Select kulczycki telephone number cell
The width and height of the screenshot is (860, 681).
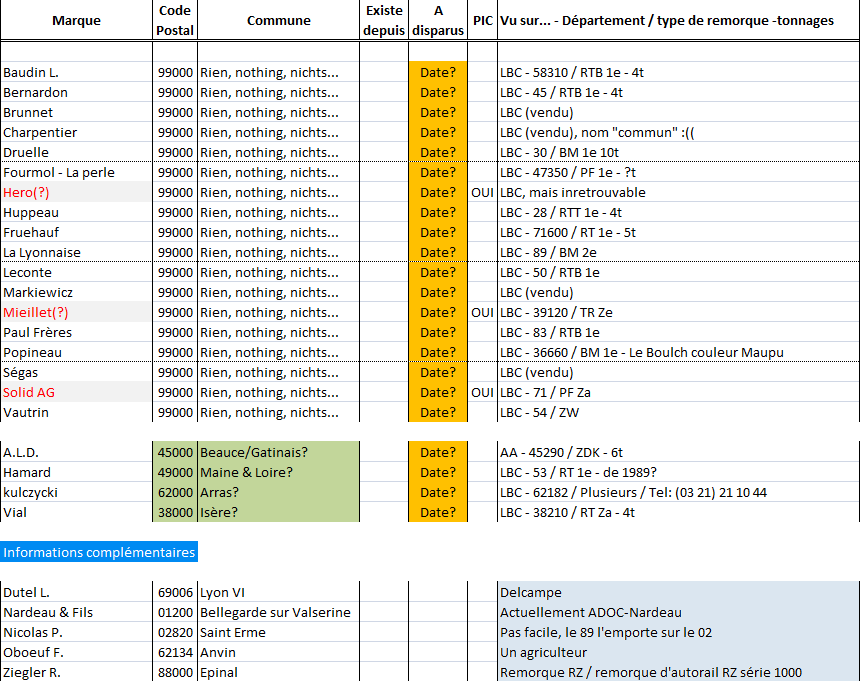pos(678,492)
